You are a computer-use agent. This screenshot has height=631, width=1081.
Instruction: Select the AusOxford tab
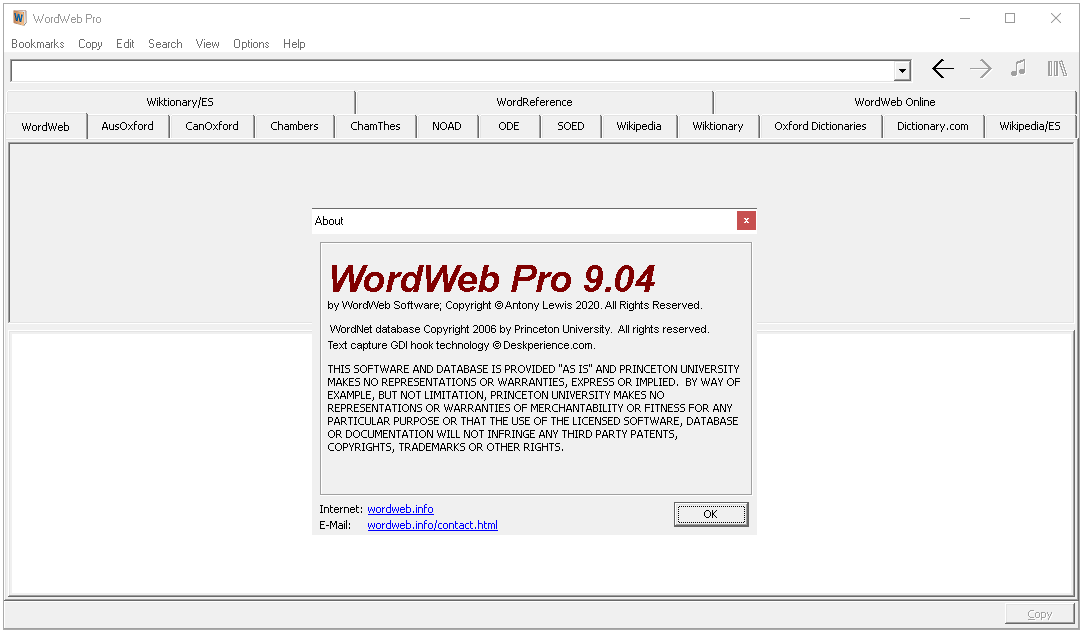click(x=128, y=126)
